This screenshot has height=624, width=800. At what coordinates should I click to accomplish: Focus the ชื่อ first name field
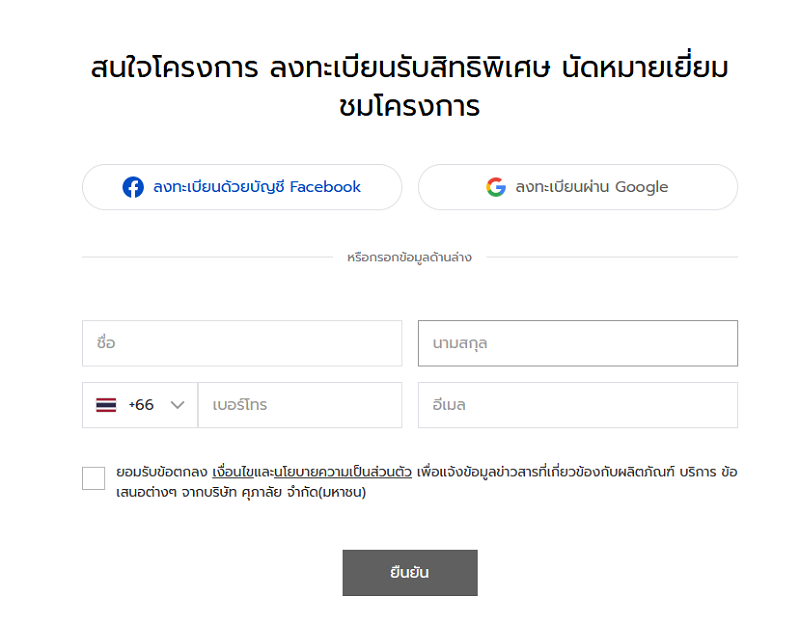coord(242,343)
